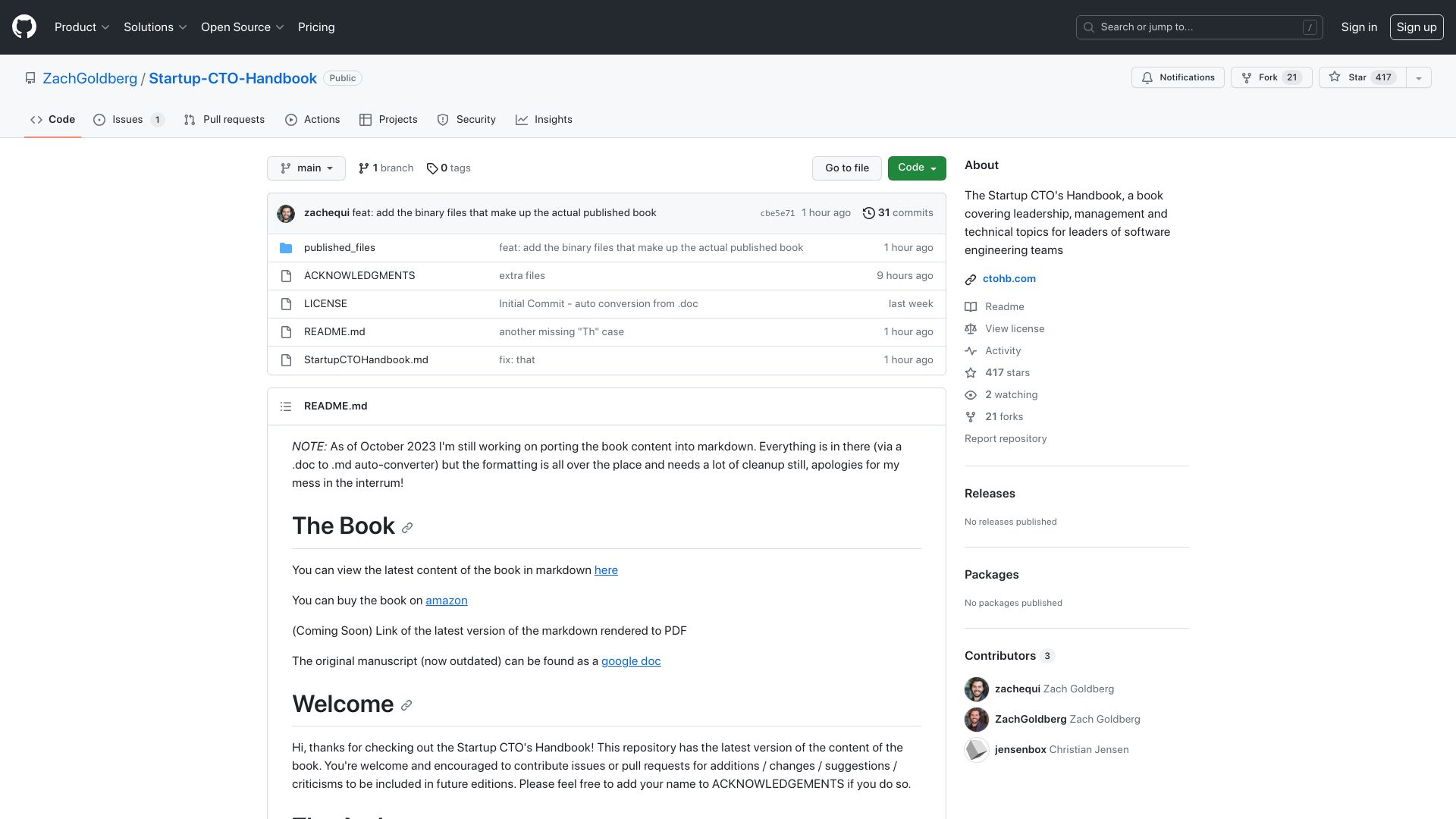
Task: Open the google doc link
Action: pos(631,661)
